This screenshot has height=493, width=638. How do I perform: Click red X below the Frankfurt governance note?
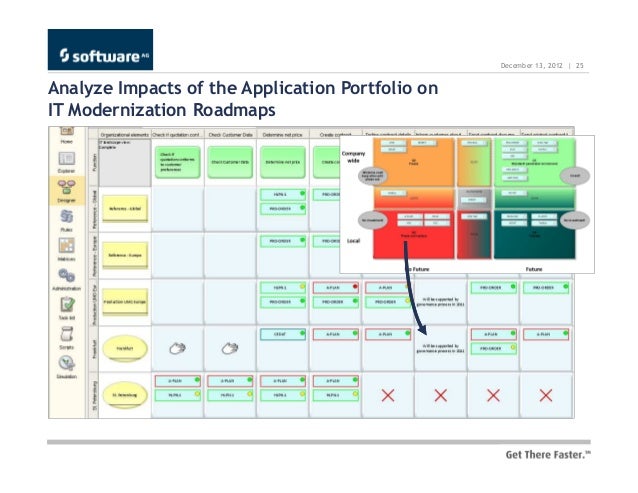click(x=441, y=395)
